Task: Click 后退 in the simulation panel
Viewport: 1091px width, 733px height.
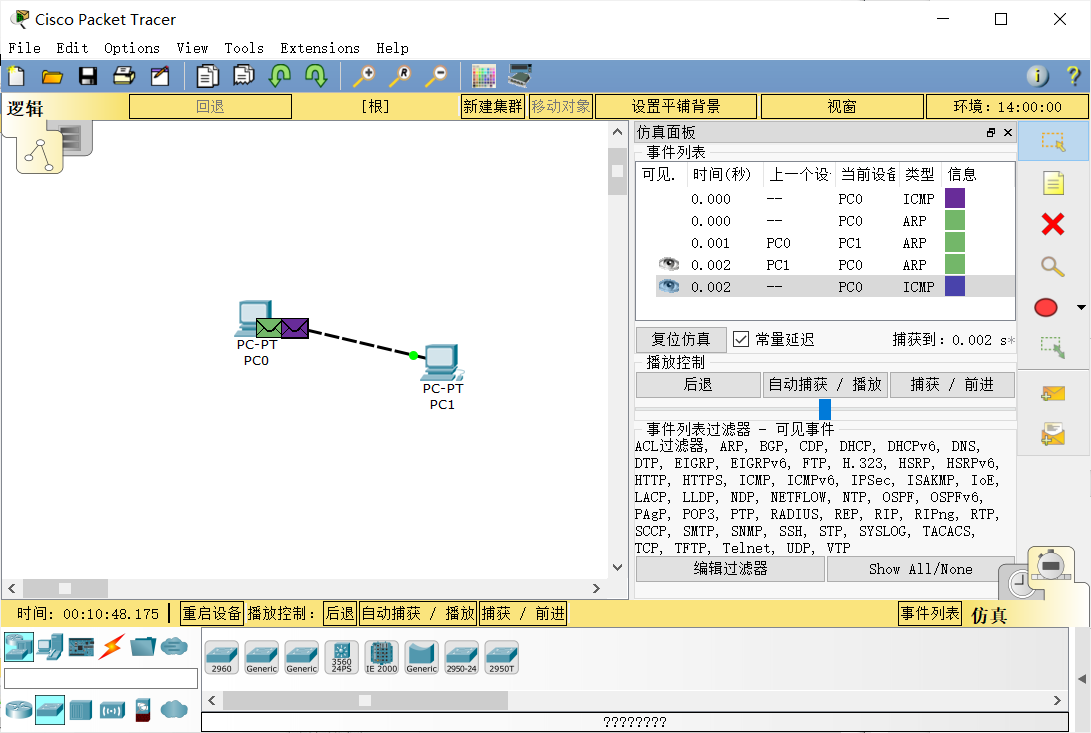Action: coord(698,384)
